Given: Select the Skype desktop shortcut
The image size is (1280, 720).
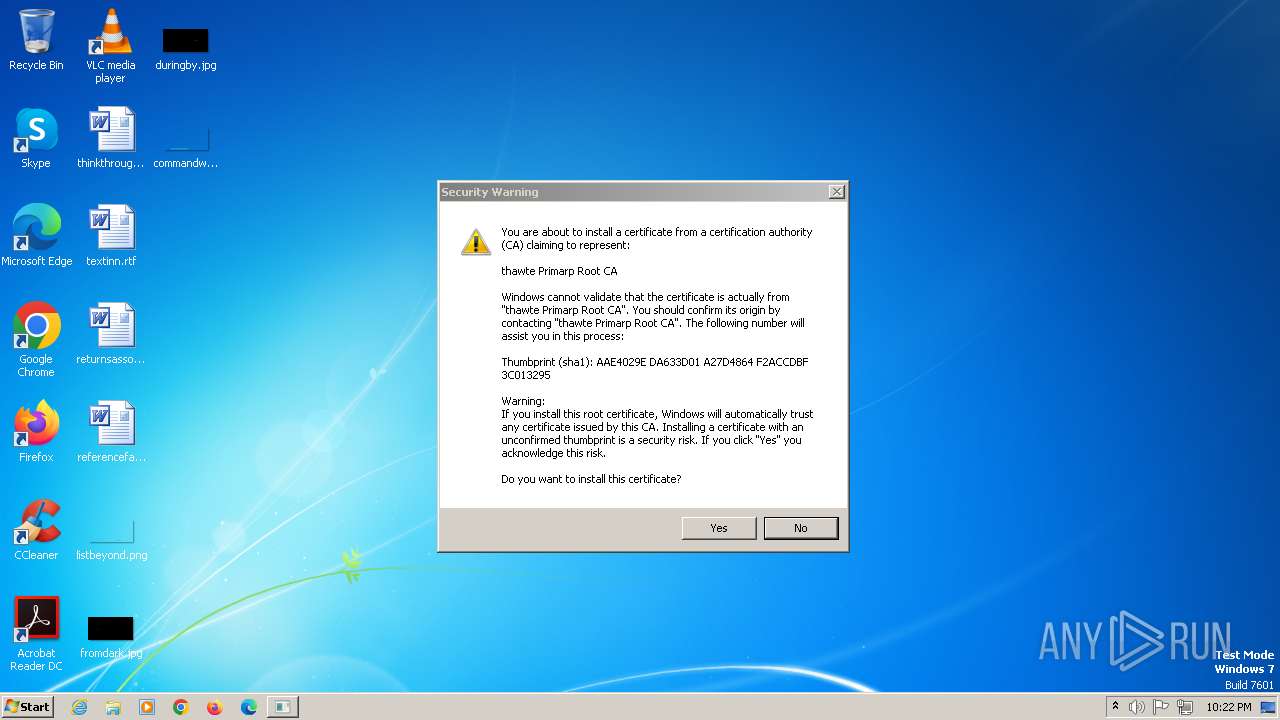Looking at the screenshot, I should (36, 138).
